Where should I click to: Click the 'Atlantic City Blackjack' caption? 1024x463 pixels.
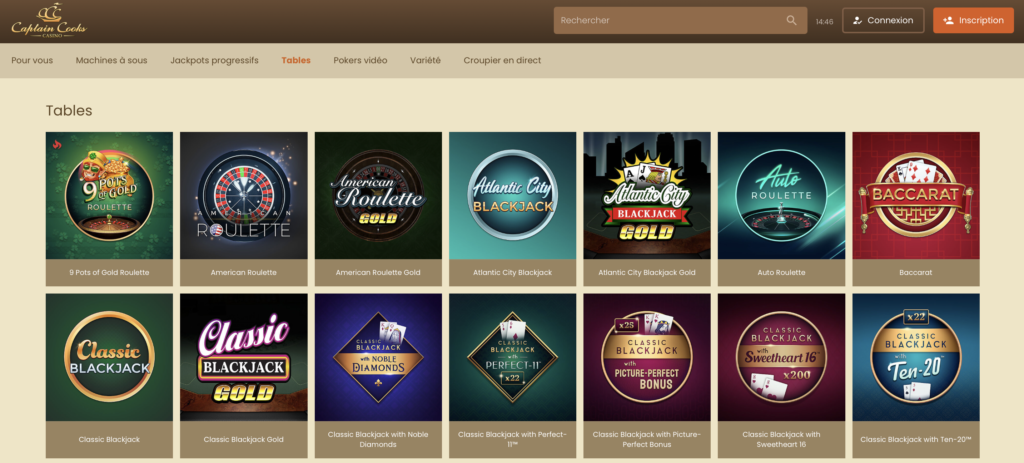coord(513,272)
